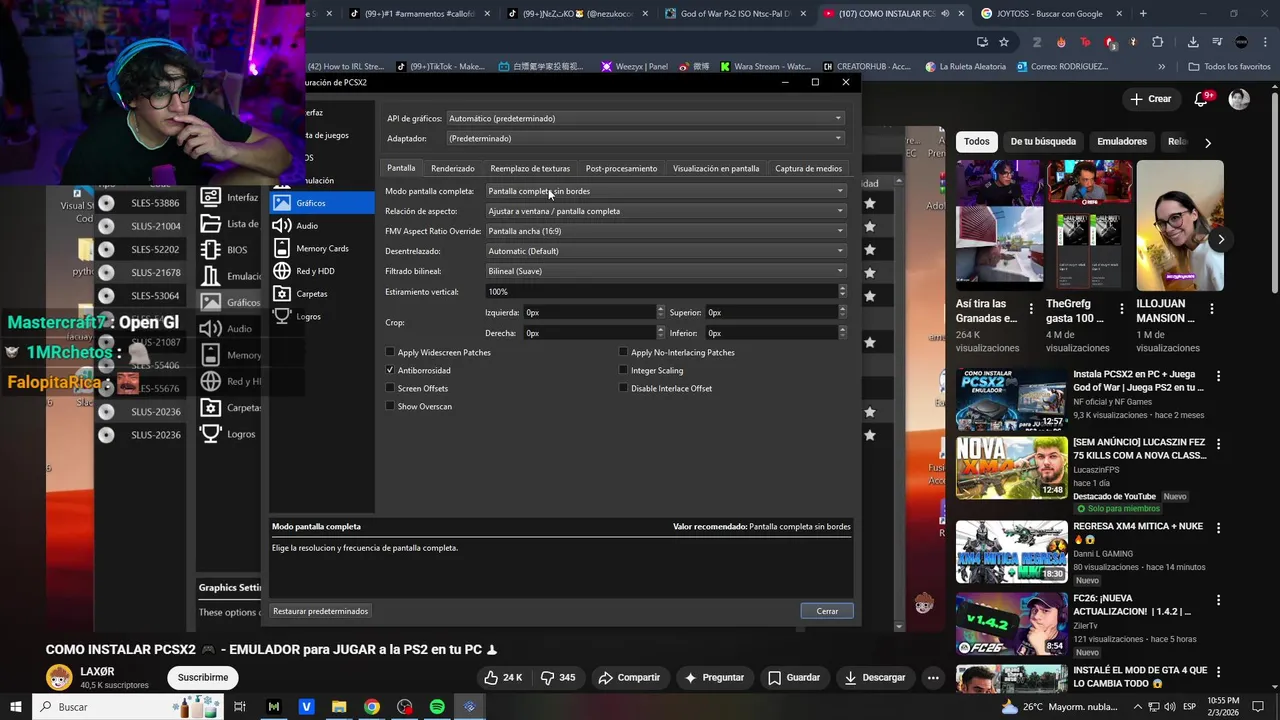Open Todos los favoritos bookmarks folder

pyautogui.click(x=1229, y=66)
